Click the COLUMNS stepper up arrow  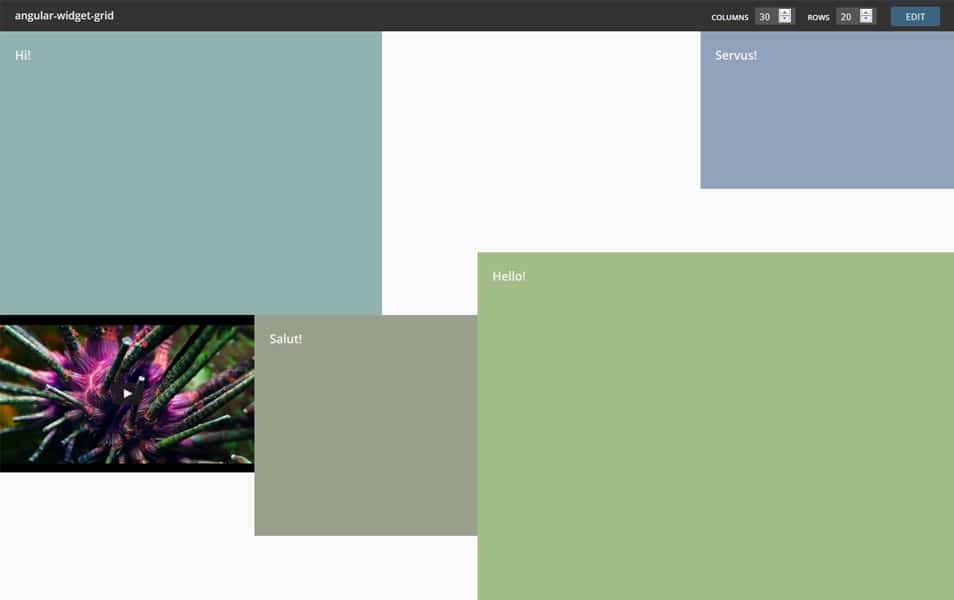tap(784, 13)
